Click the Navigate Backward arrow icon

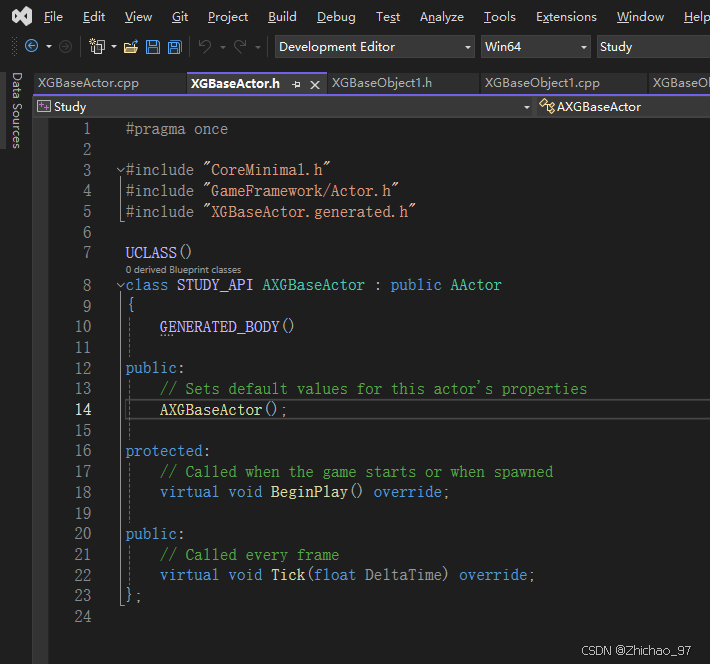pos(31,47)
